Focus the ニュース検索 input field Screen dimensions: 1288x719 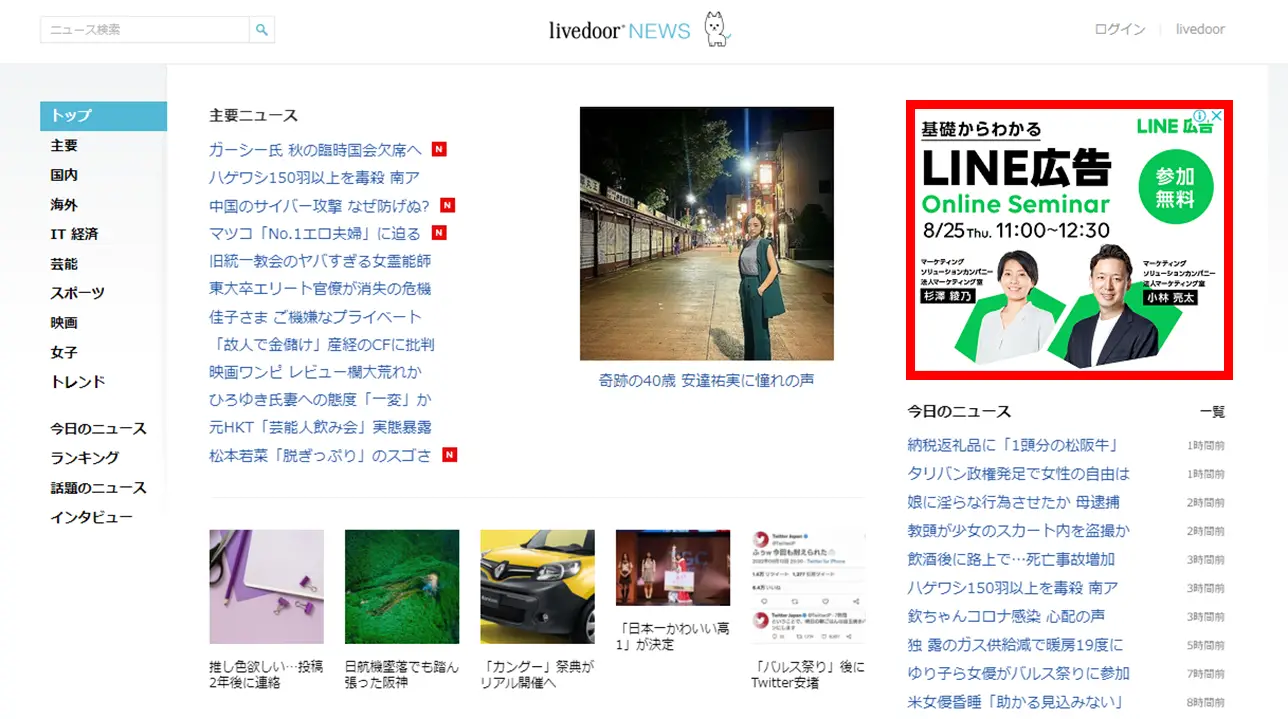pos(145,30)
